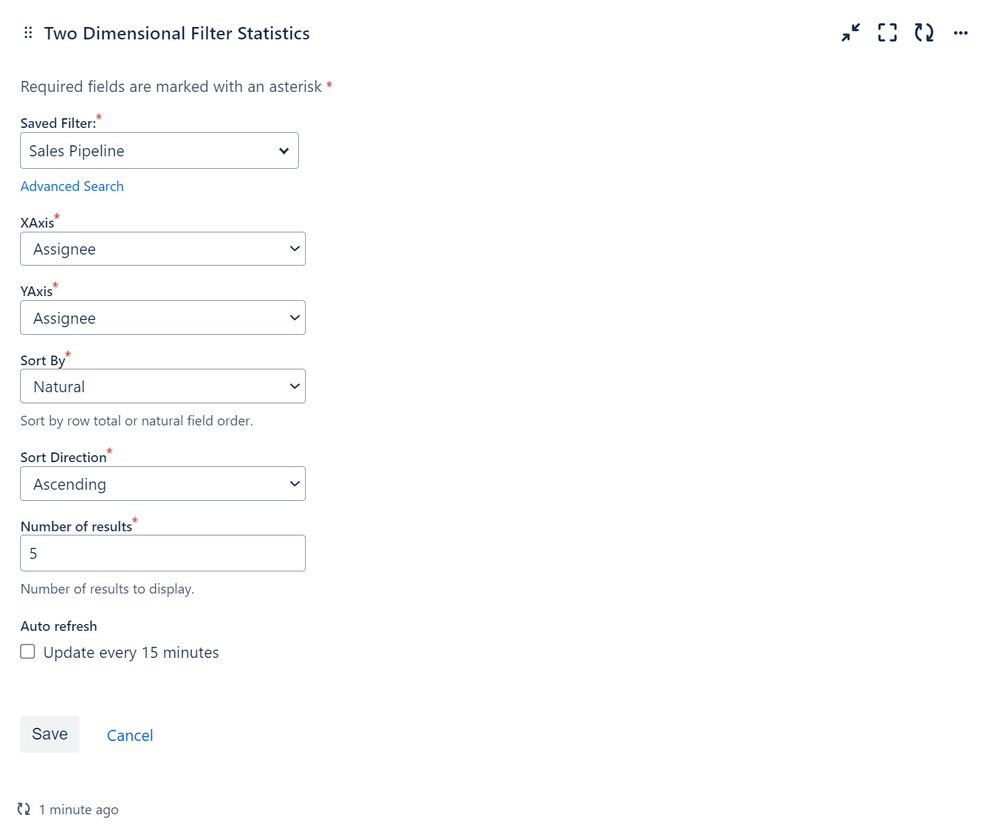Refresh the gadget using top icon

coord(924,33)
